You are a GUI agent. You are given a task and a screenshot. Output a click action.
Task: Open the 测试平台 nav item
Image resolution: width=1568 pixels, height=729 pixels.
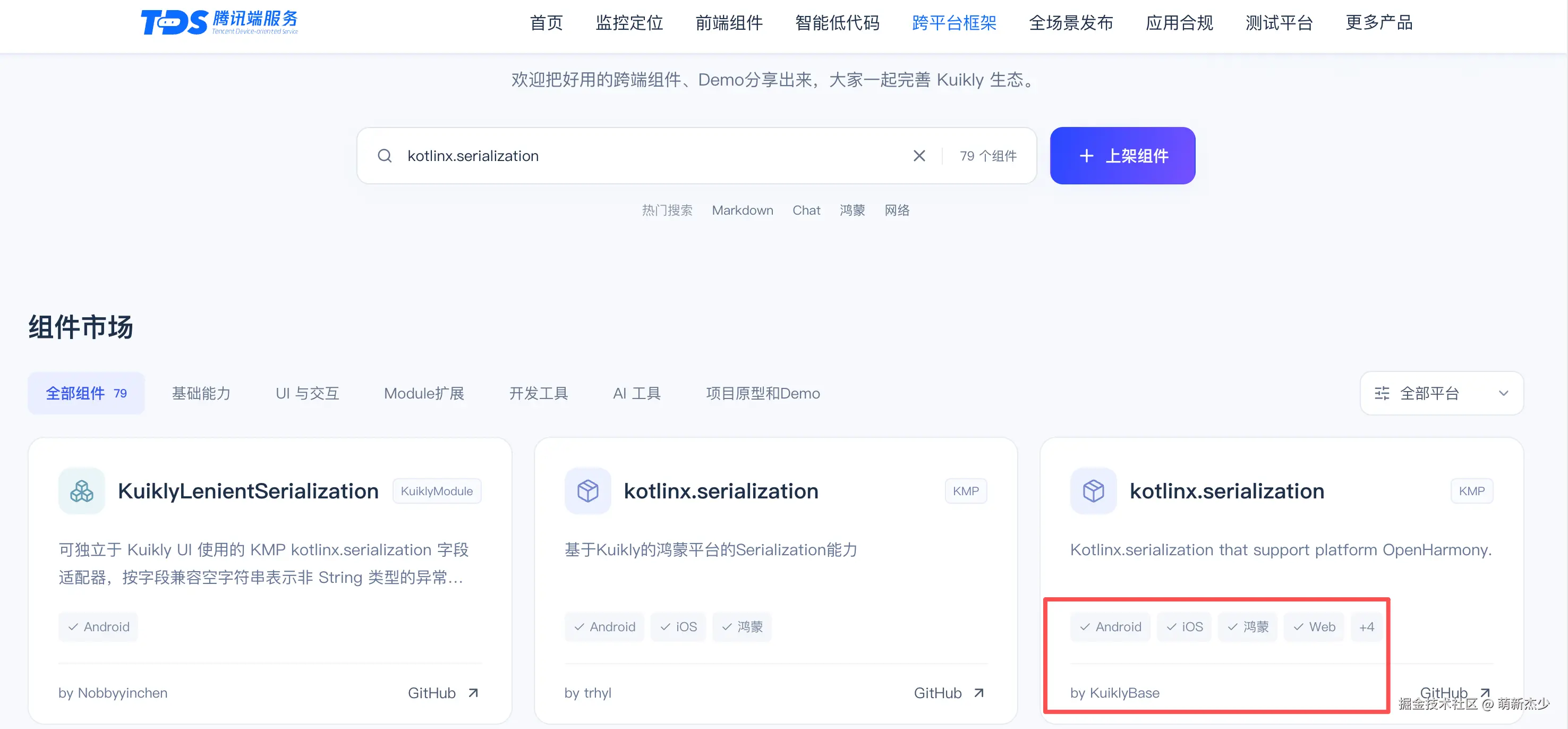point(1279,23)
